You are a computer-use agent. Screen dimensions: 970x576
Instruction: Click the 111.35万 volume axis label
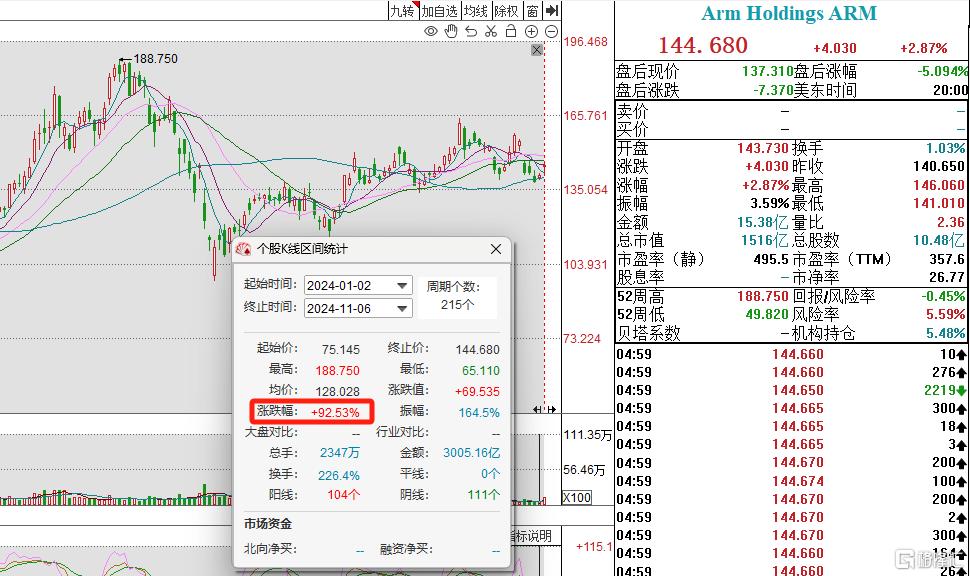587,435
